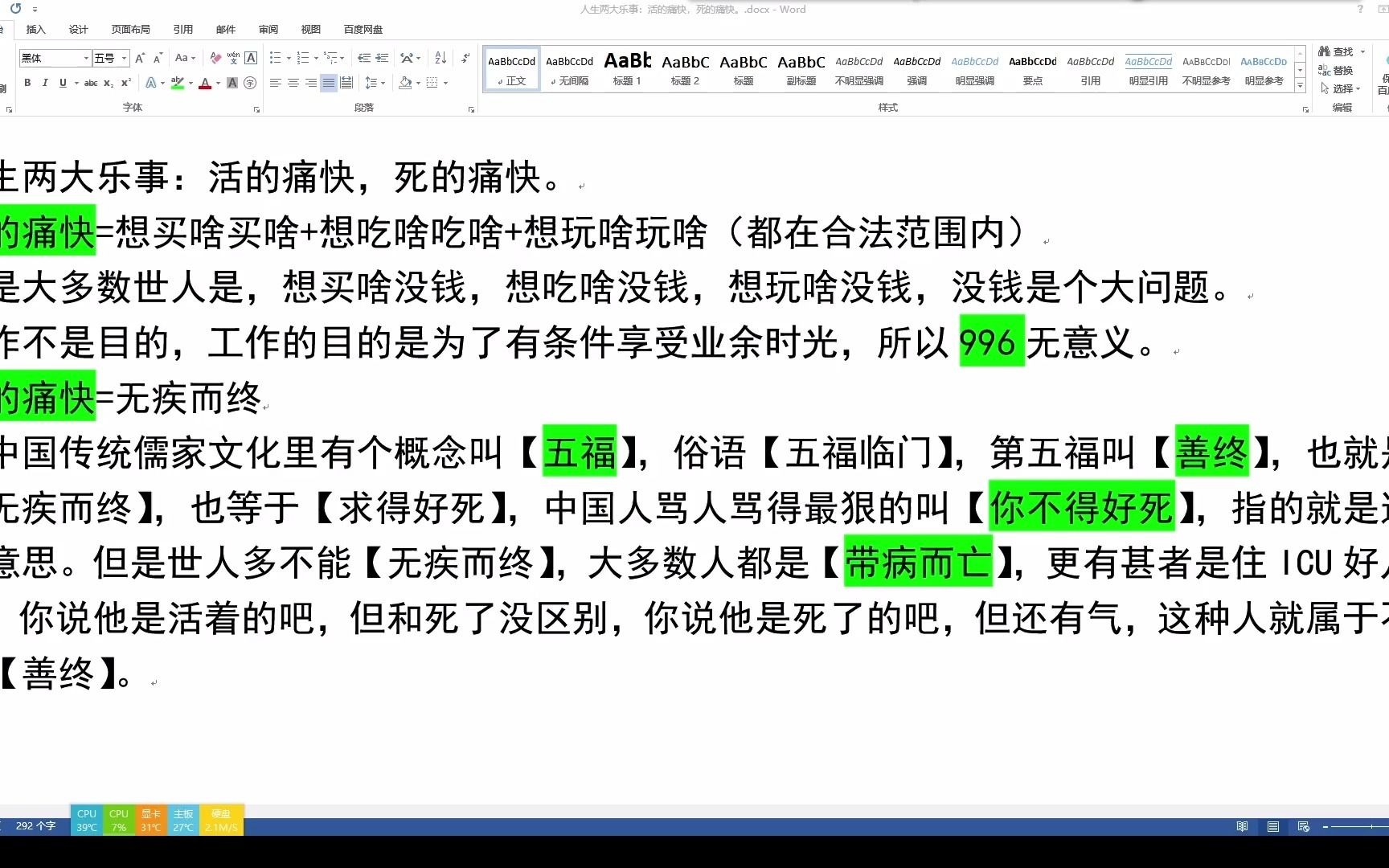
Task: Expand the font color dropdown arrow
Action: [x=218, y=83]
